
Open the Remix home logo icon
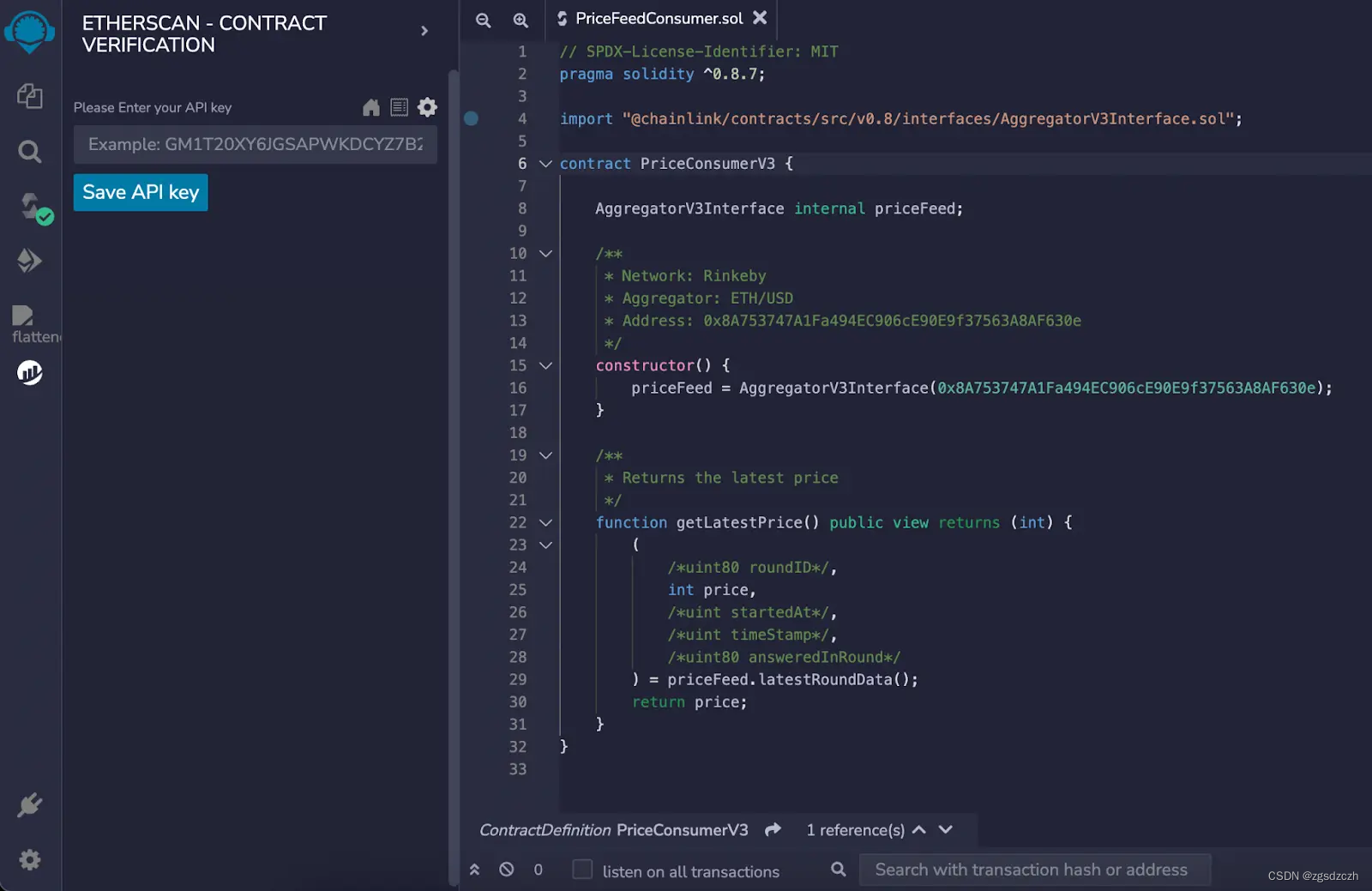click(29, 32)
